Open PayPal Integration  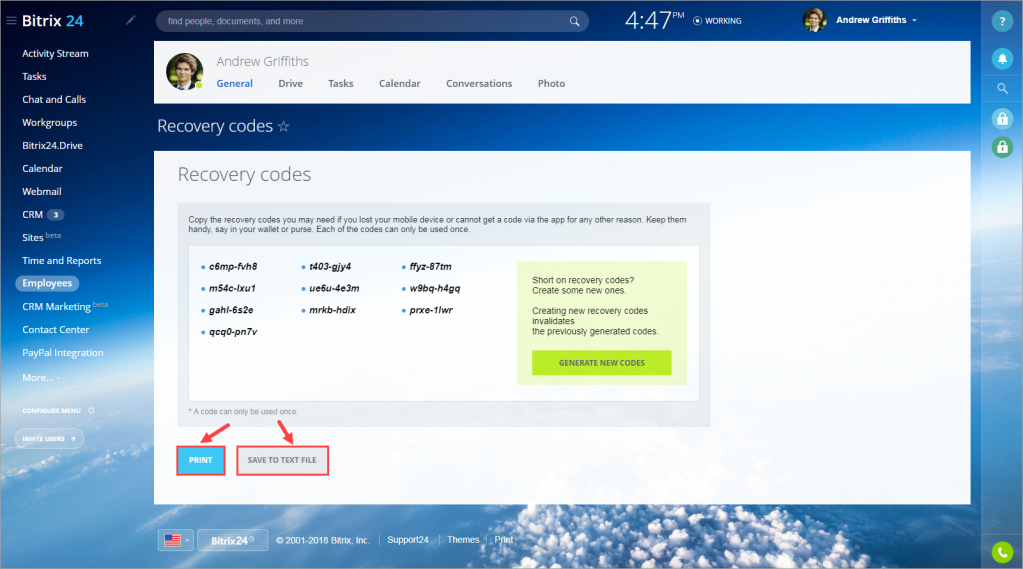click(63, 352)
